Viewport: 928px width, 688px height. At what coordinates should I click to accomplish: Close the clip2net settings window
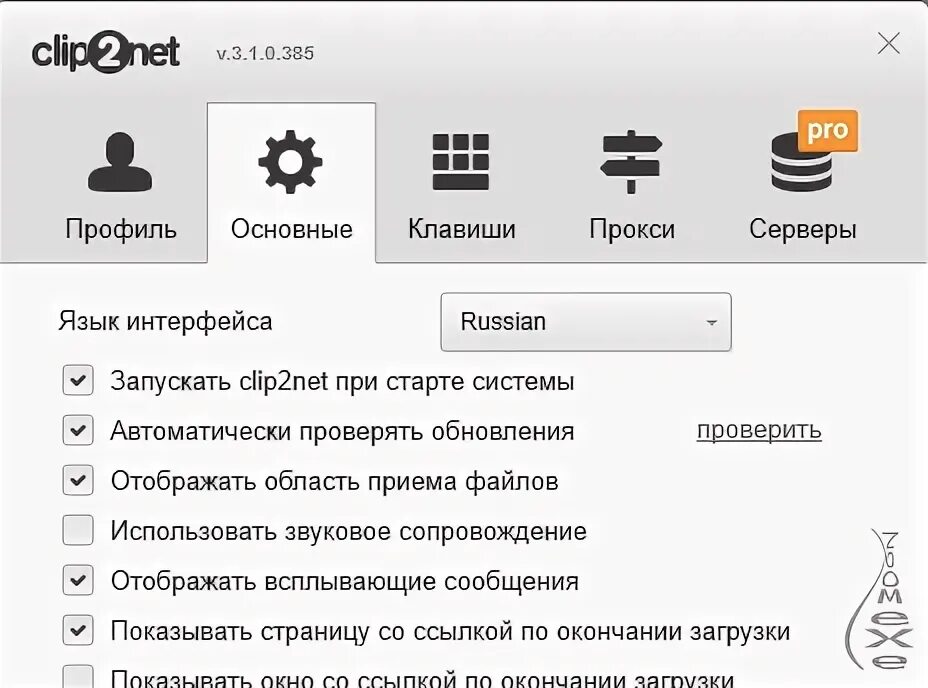(888, 43)
